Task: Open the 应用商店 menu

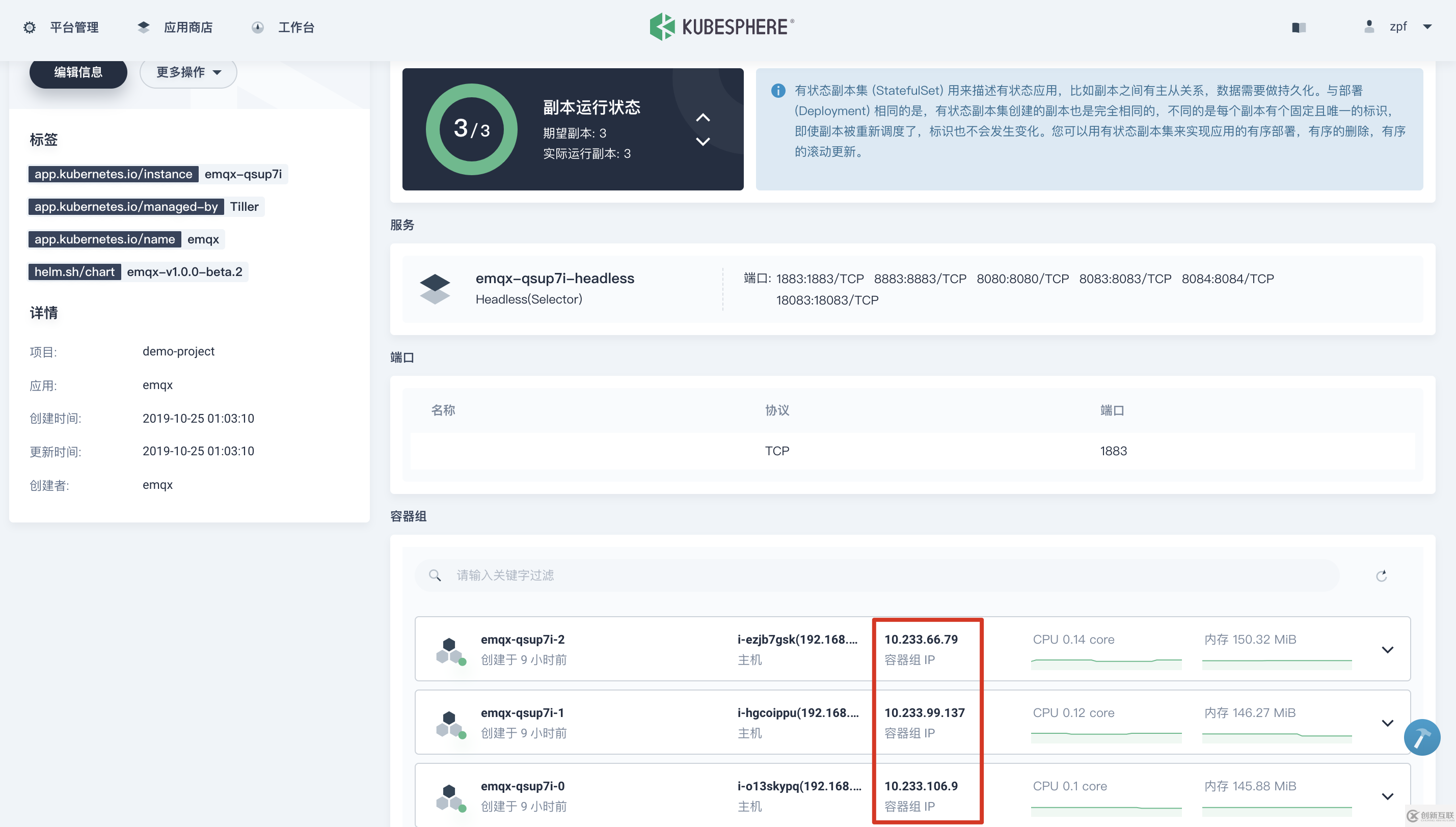Action: coord(188,26)
